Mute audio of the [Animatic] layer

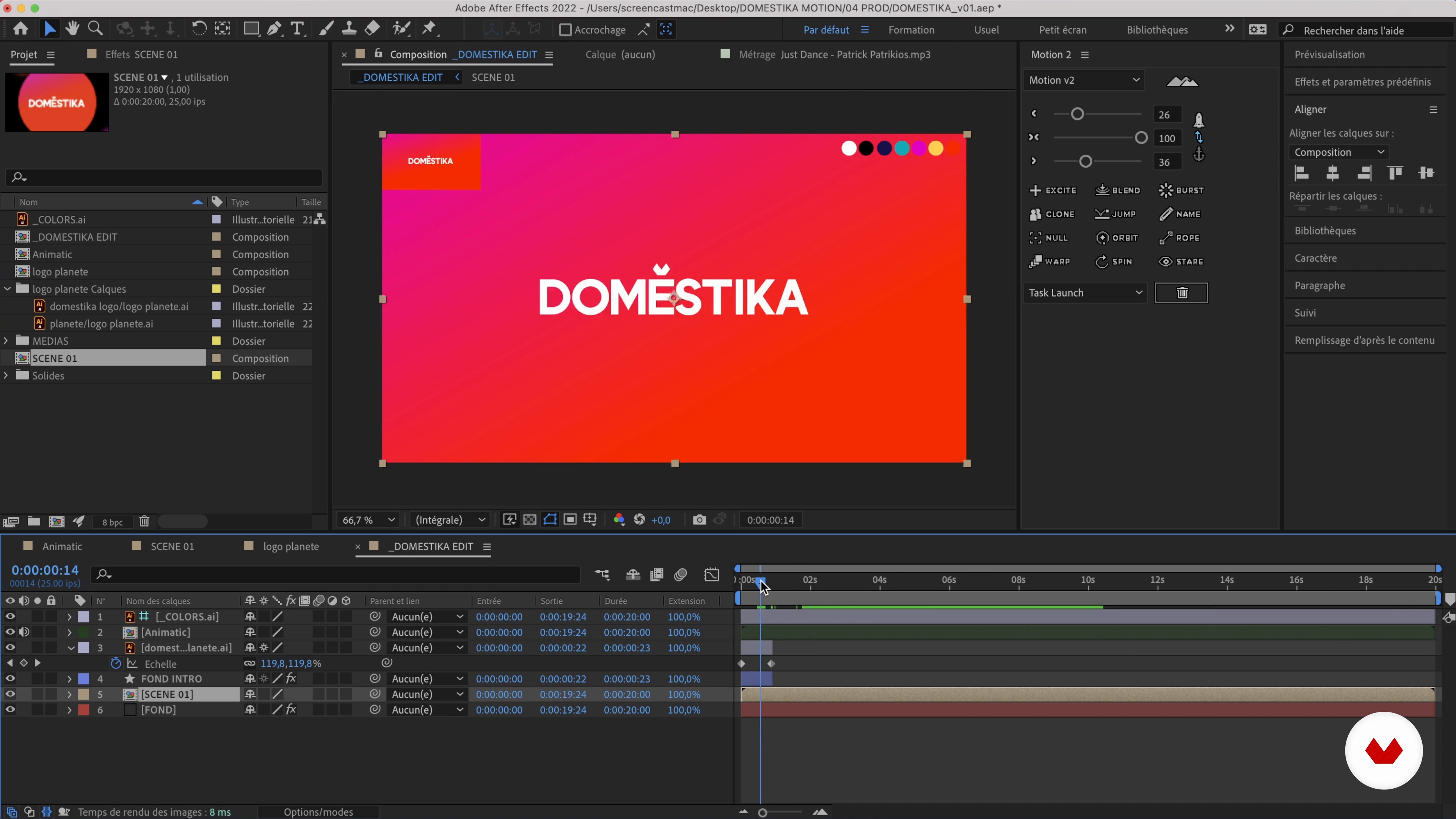coord(24,632)
